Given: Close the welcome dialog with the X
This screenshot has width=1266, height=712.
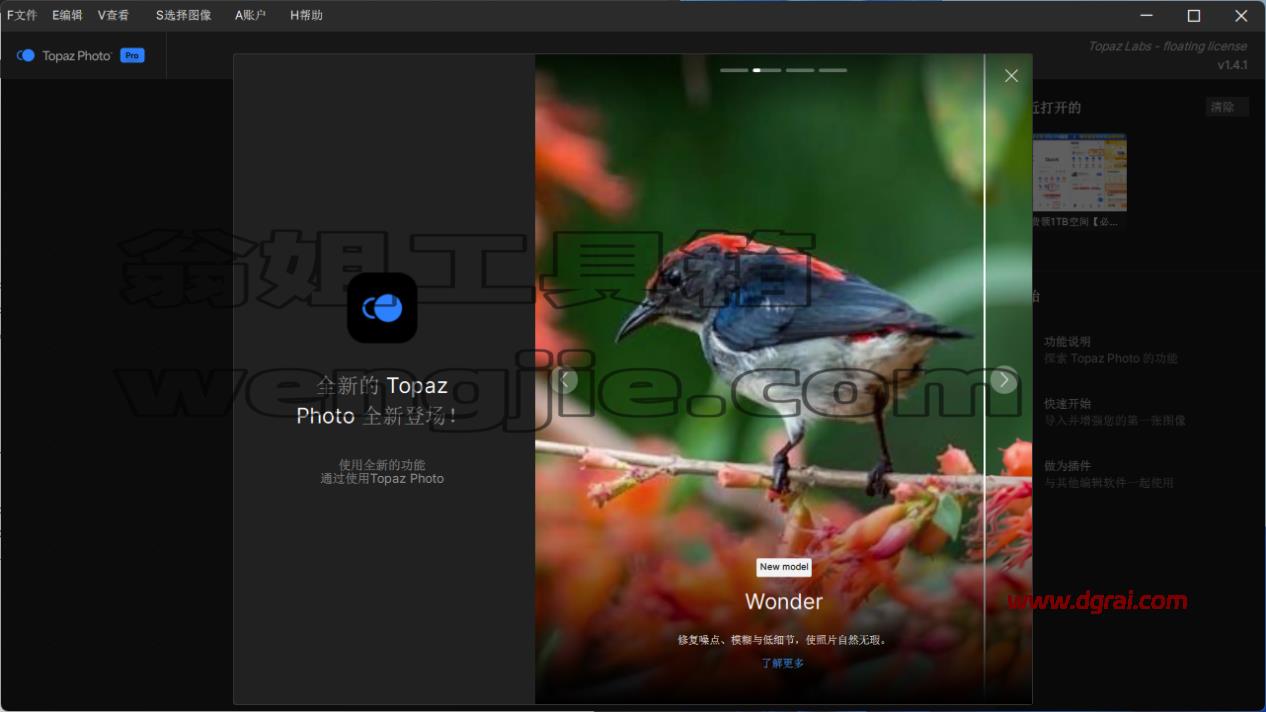Looking at the screenshot, I should click(x=1011, y=76).
